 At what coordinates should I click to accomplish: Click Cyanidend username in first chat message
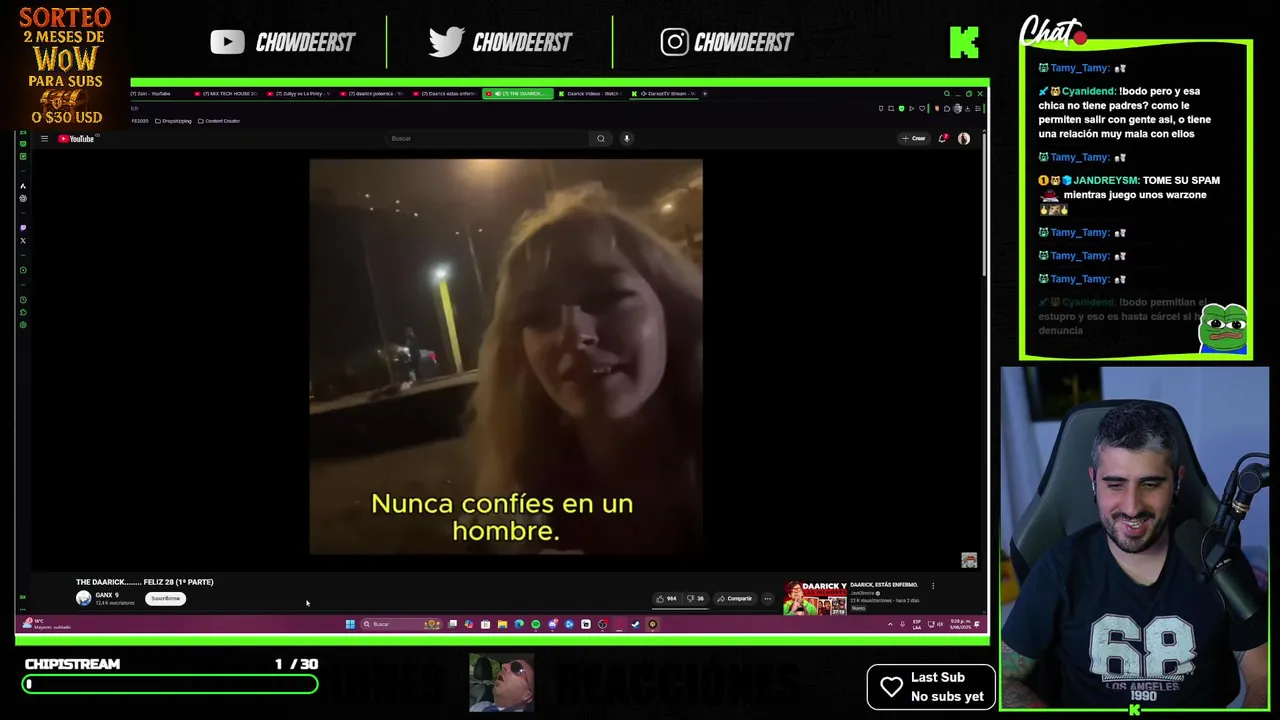pos(1088,91)
